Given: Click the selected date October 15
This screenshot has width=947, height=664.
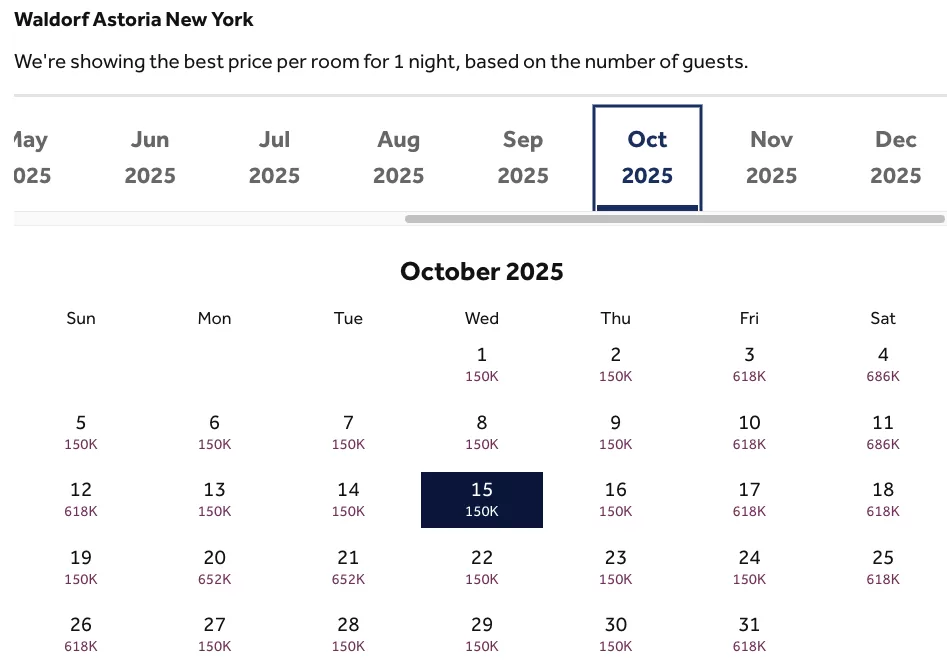Looking at the screenshot, I should [x=482, y=500].
